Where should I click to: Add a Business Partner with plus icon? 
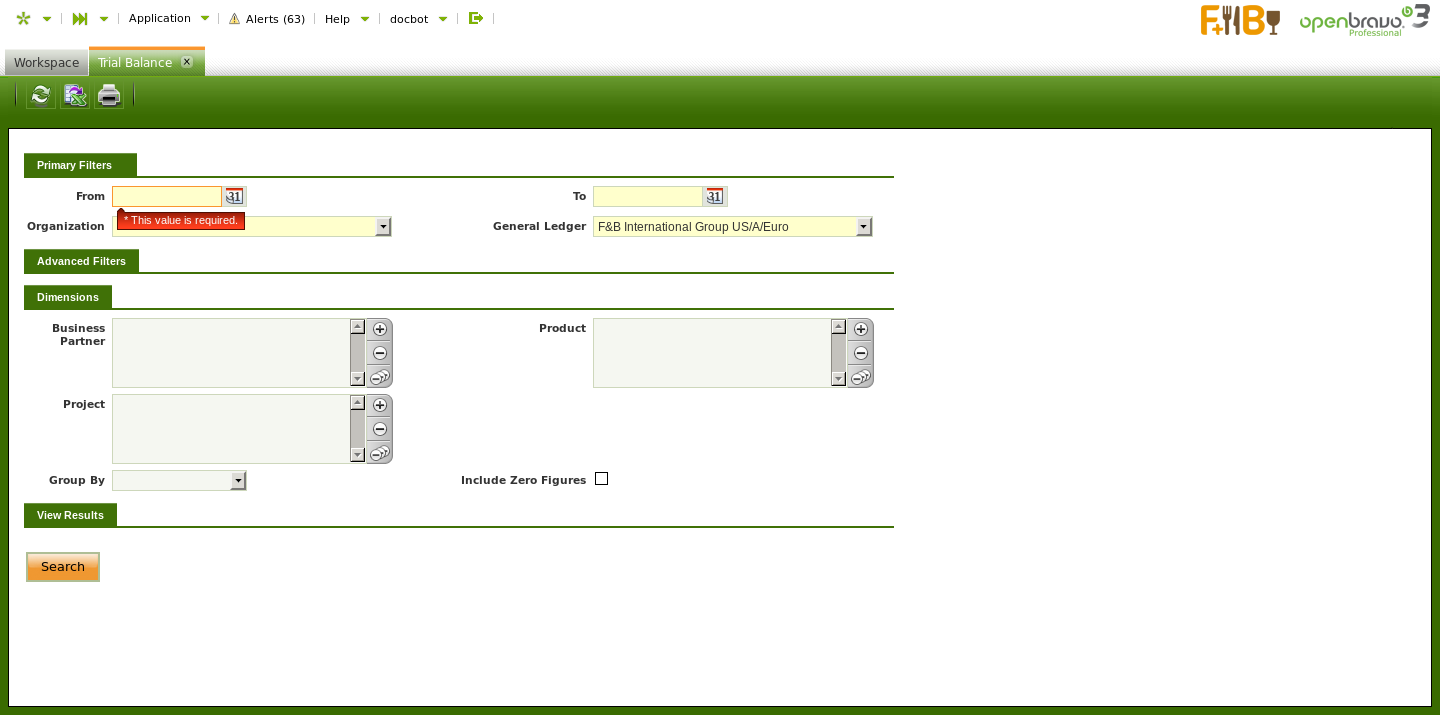pyautogui.click(x=380, y=329)
